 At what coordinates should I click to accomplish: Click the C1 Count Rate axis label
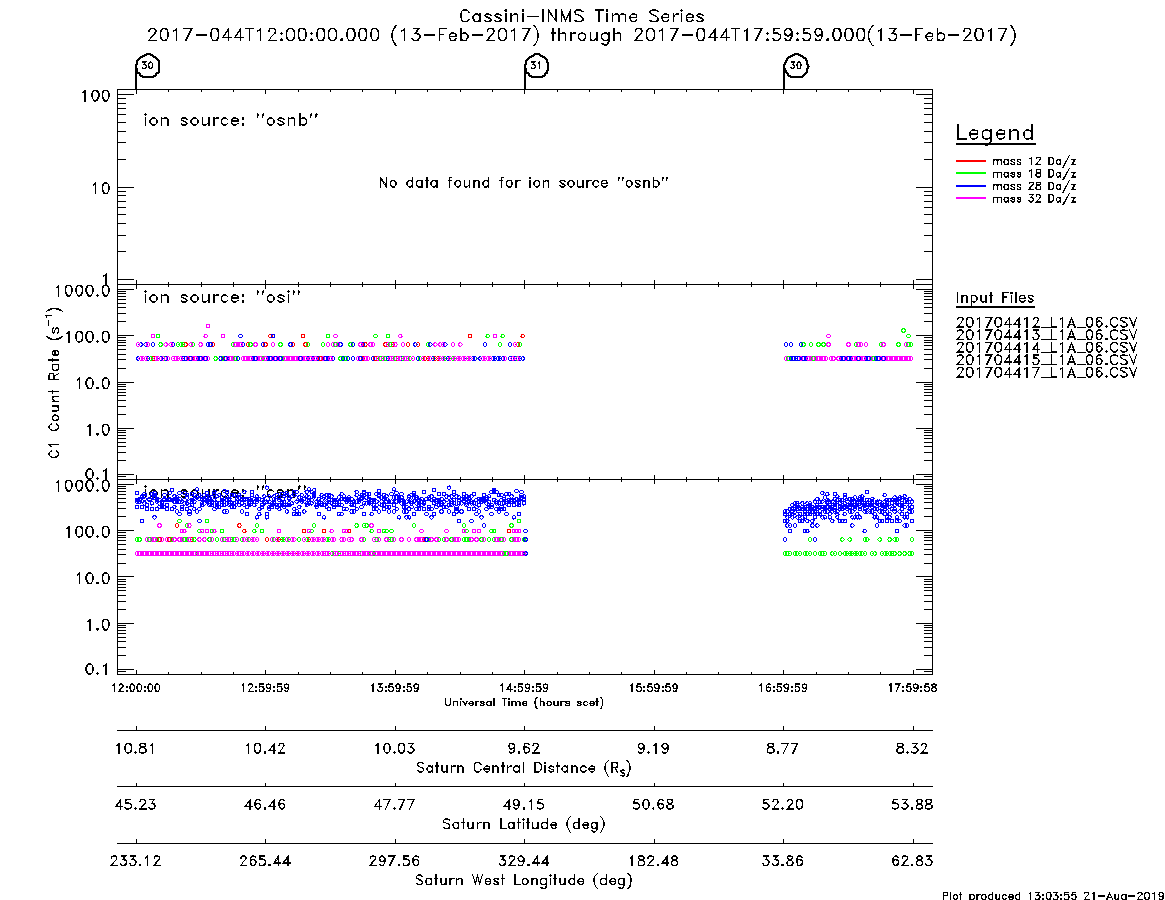54,383
